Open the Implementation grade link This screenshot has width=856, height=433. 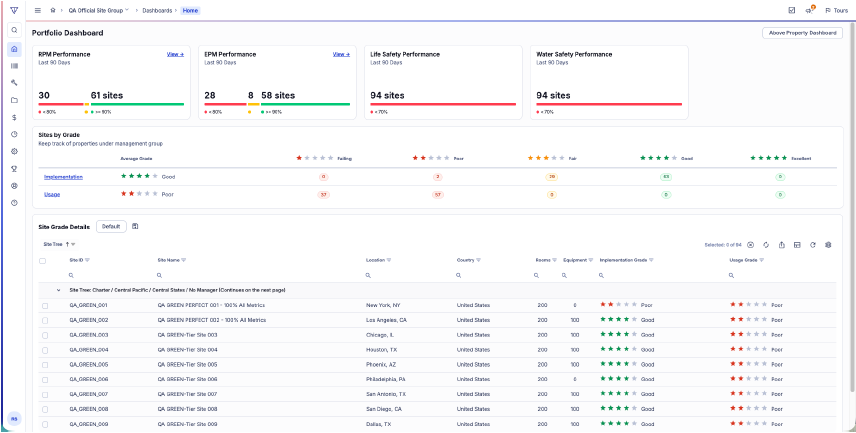(63, 177)
